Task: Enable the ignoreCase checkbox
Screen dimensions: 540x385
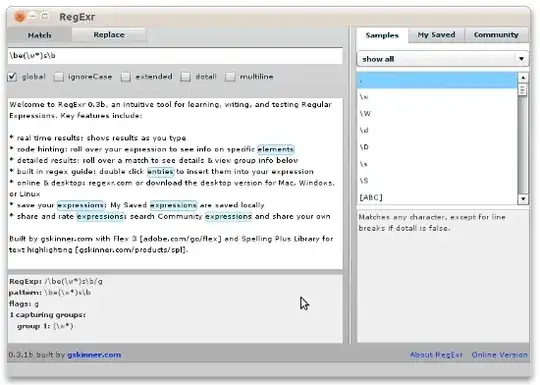Action: click(x=59, y=77)
